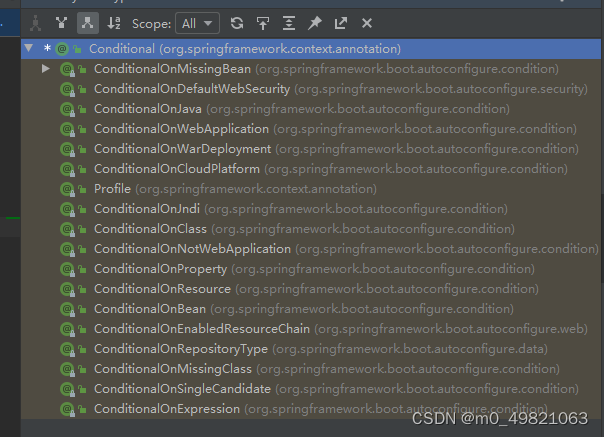Click annotation icon beside ConditionalOnWebApplication
The height and width of the screenshot is (437, 604).
coord(67,129)
